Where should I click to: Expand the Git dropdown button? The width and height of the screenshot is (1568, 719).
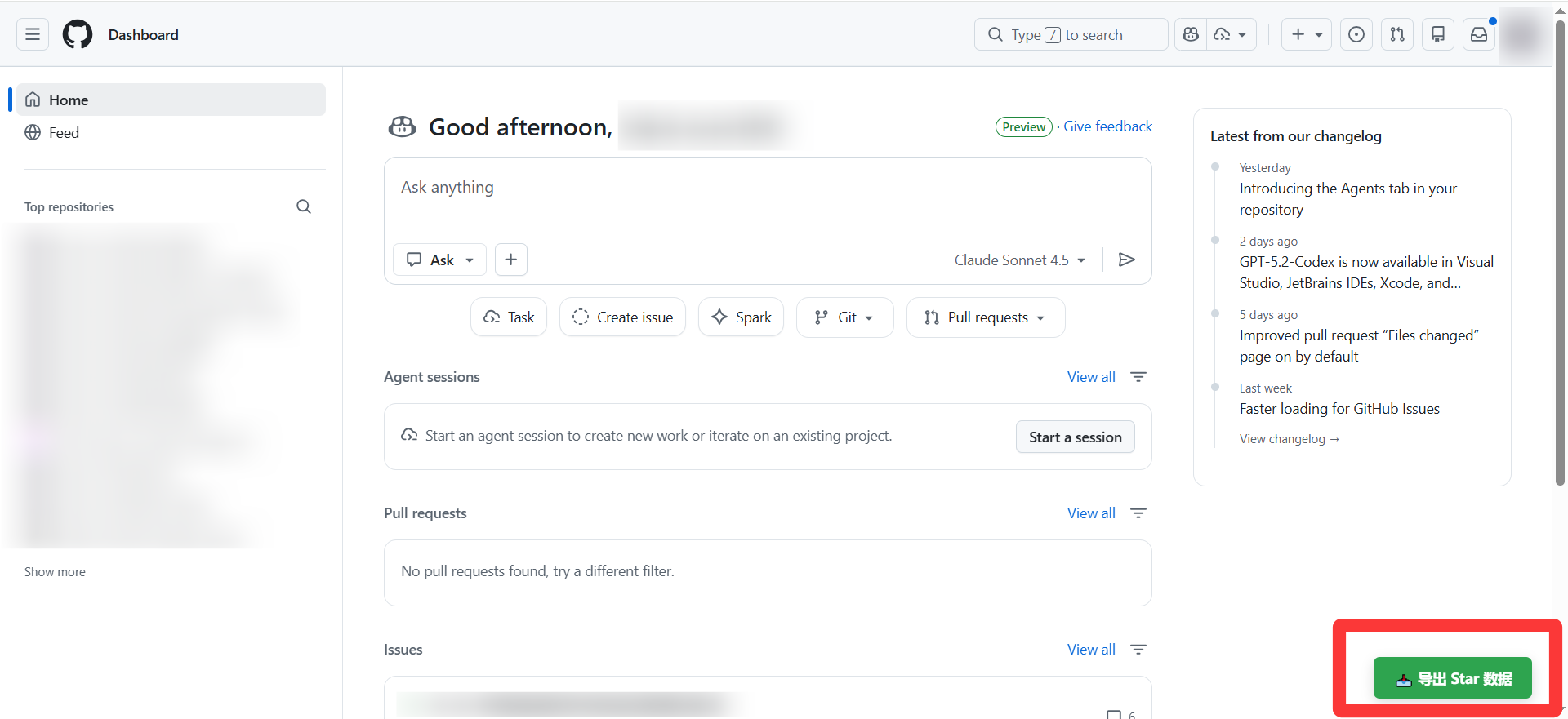845,317
